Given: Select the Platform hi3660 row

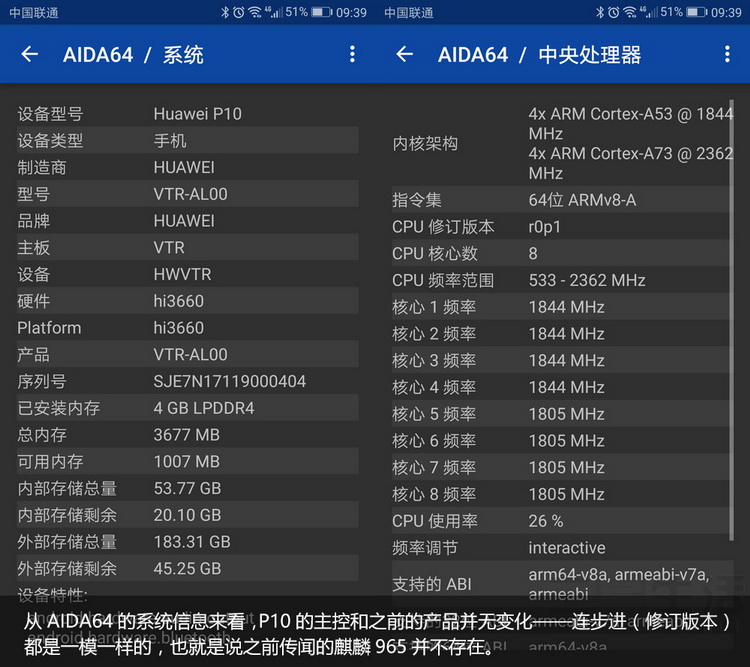Looking at the screenshot, I should 188,328.
